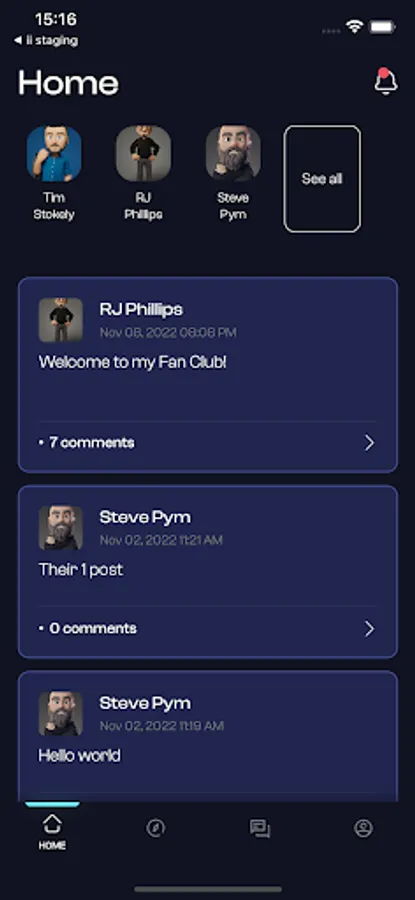This screenshot has height=900, width=415.
Task: Return to staging via back link
Action: coord(45,40)
